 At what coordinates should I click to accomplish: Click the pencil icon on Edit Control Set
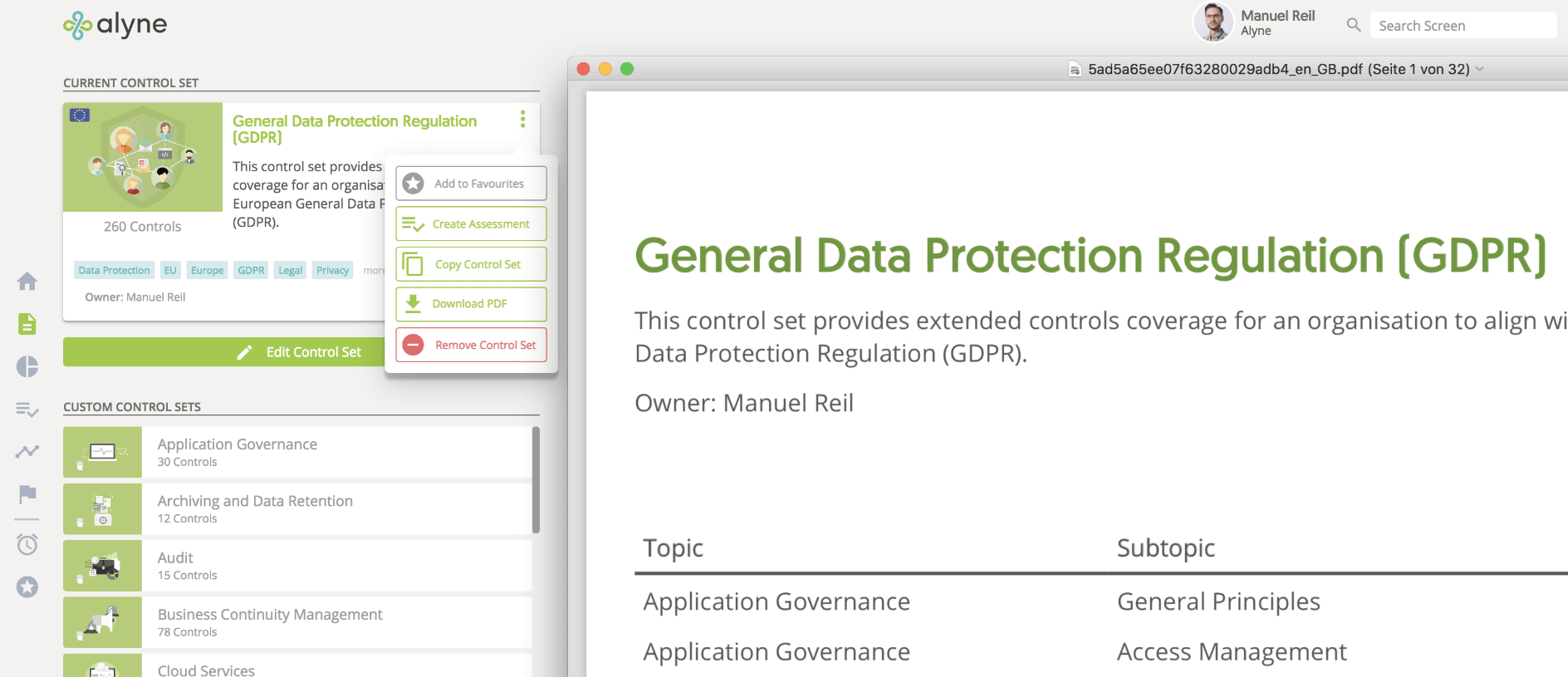tap(244, 352)
